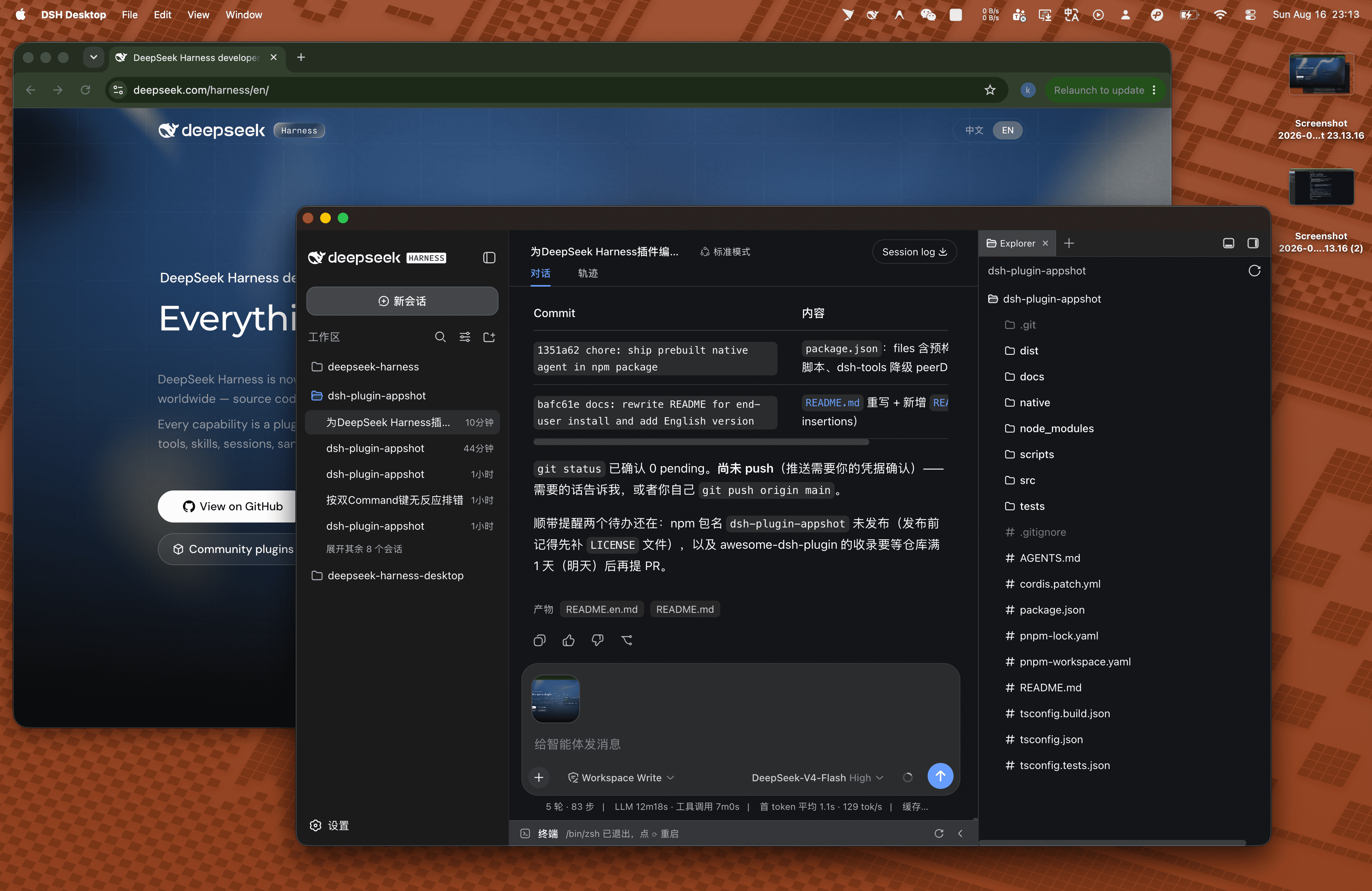The image size is (1372, 891).
Task: Open workspace filter settings icon
Action: (x=465, y=337)
